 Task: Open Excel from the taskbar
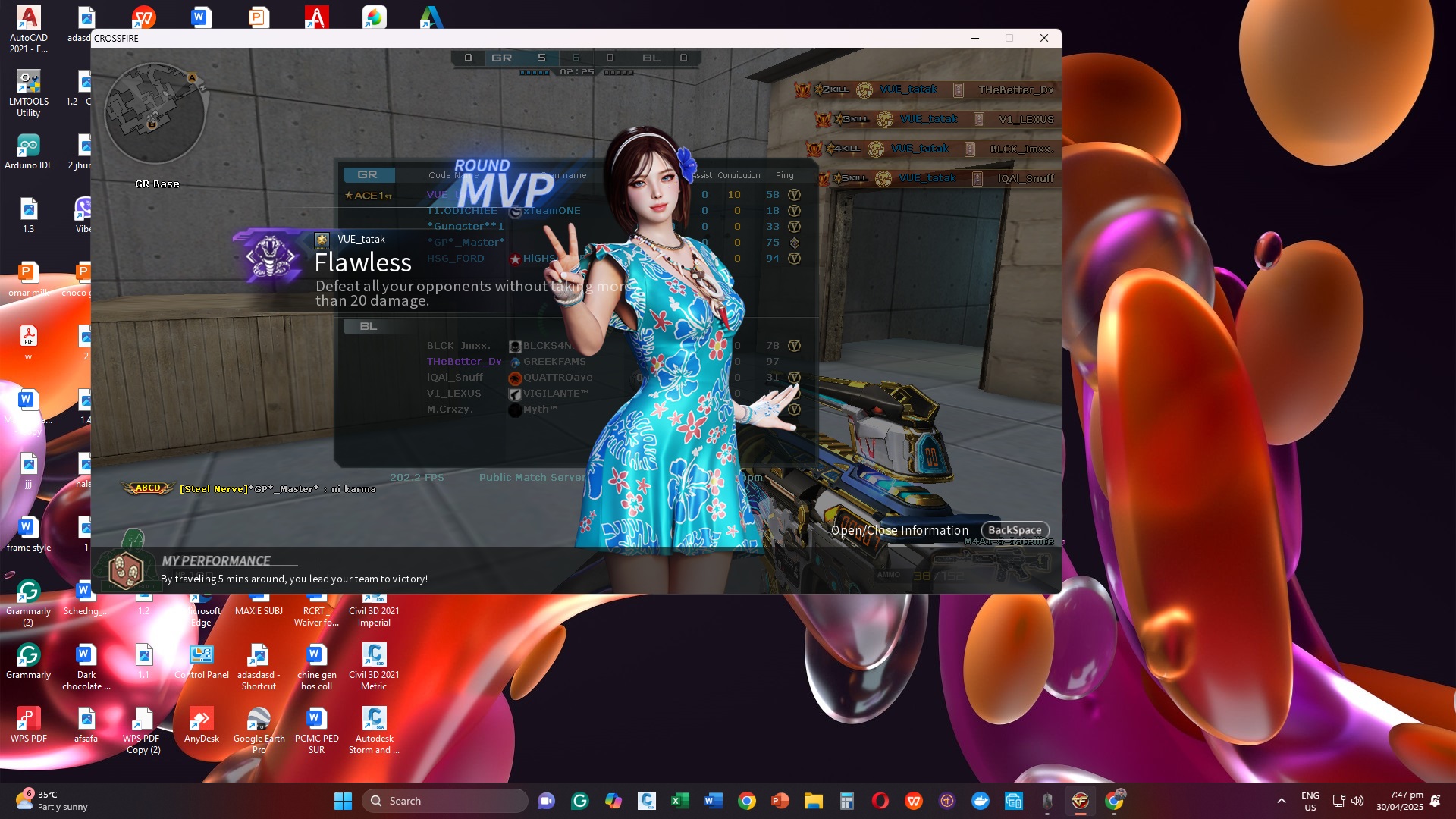[679, 801]
